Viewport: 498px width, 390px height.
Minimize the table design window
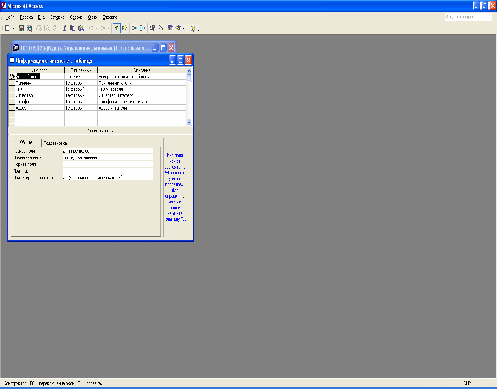[x=172, y=60]
